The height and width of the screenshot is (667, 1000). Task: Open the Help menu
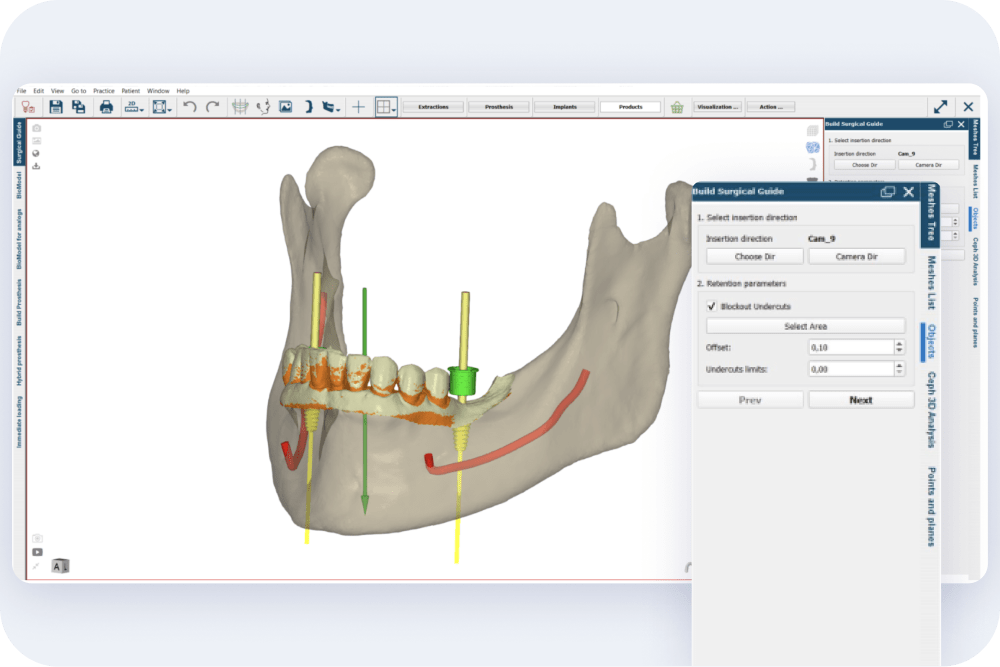point(183,91)
